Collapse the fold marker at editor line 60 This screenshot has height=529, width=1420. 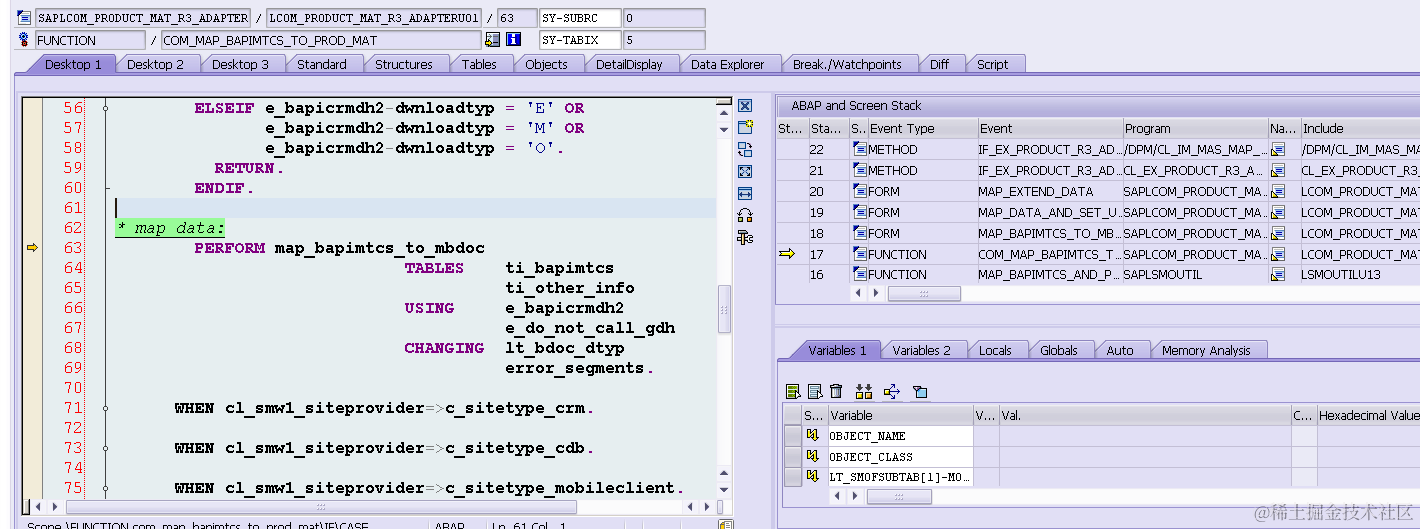point(105,188)
